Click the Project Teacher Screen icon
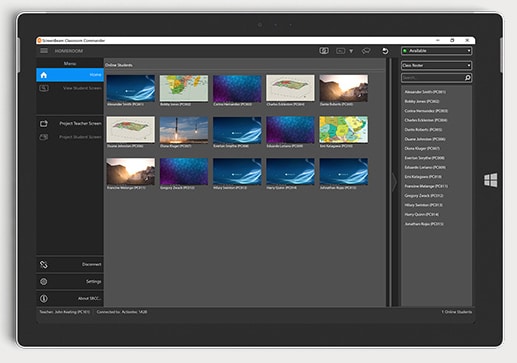Image resolution: width=517 pixels, height=363 pixels. tap(44, 123)
